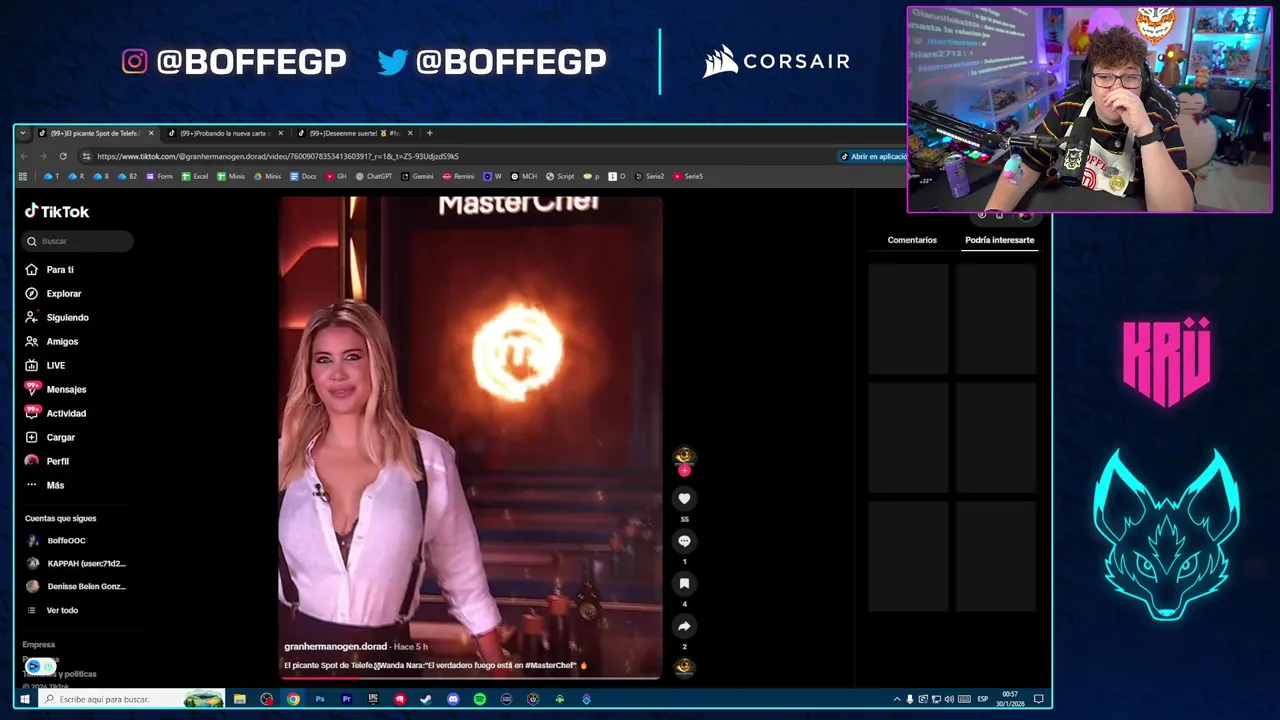This screenshot has height=720, width=1280.
Task: Open browser apps grid icon
Action: point(23,176)
